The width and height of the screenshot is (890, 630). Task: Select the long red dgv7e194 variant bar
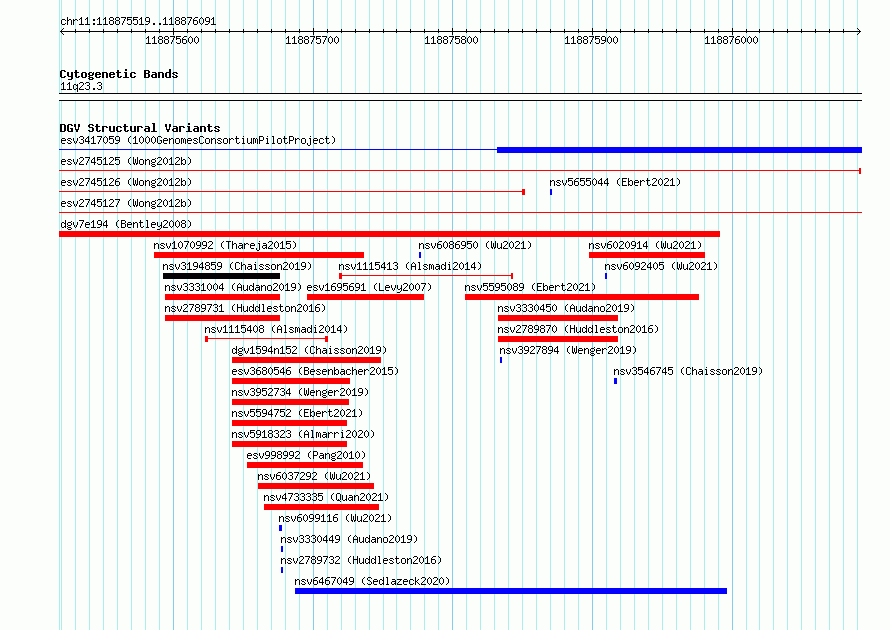coord(389,234)
